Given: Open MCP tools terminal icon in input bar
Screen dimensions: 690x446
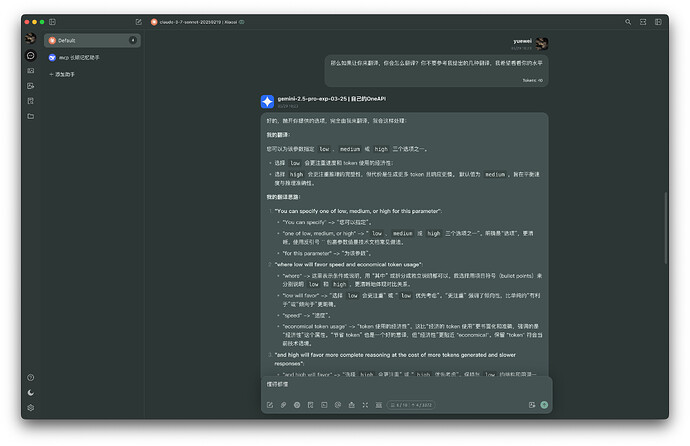Looking at the screenshot, I should pos(324,405).
